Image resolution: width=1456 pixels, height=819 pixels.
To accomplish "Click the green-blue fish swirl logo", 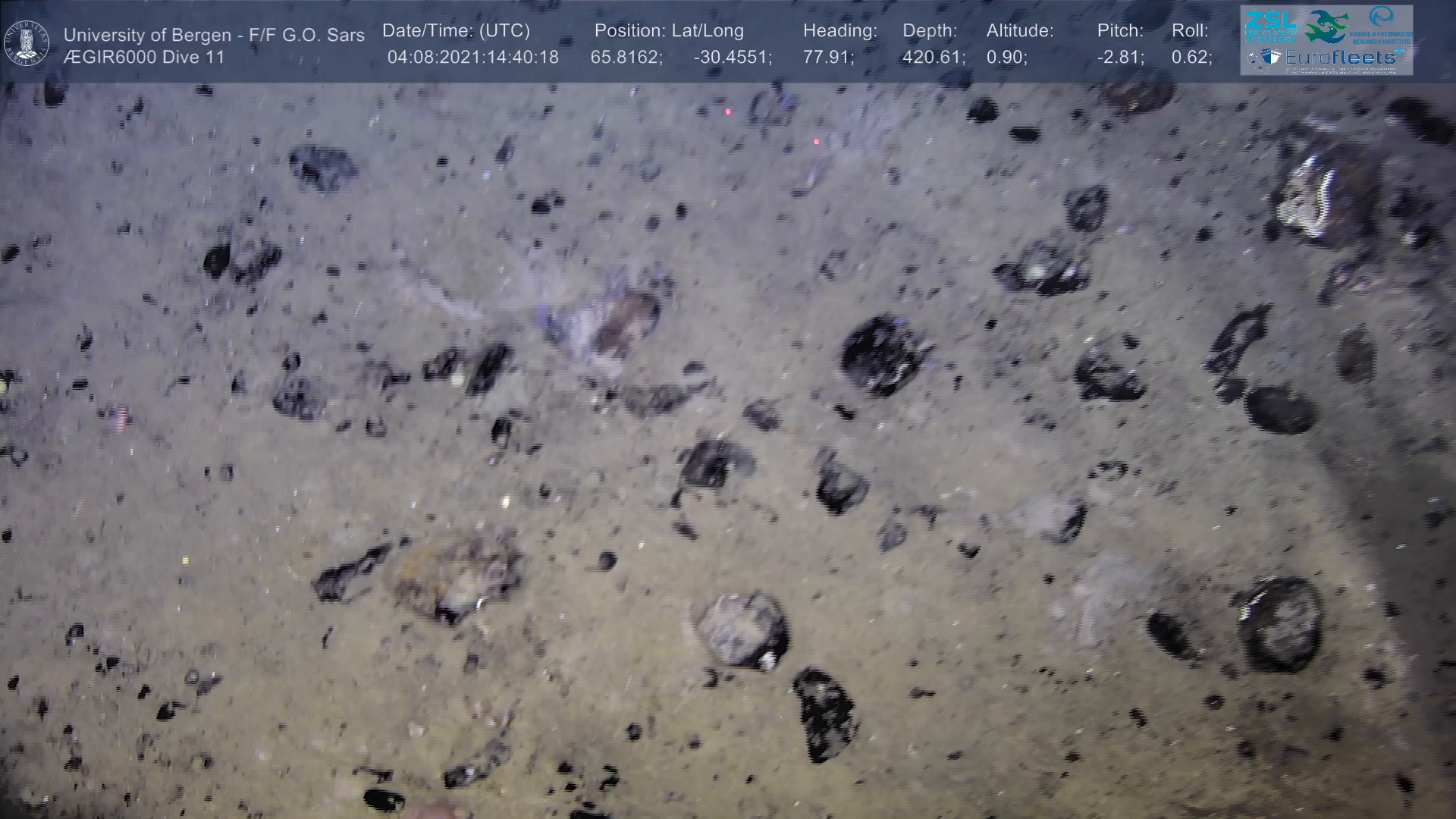I will tap(1327, 25).
